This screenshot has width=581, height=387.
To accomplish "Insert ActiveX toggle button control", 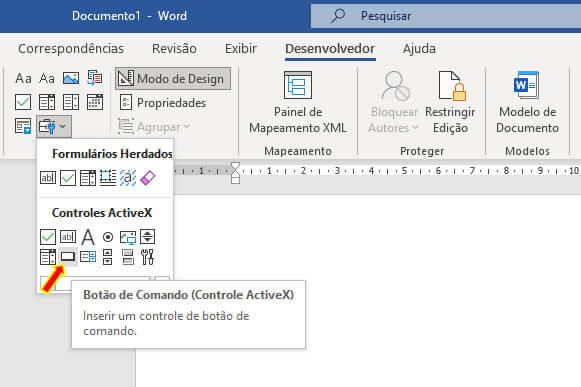I will 128,257.
